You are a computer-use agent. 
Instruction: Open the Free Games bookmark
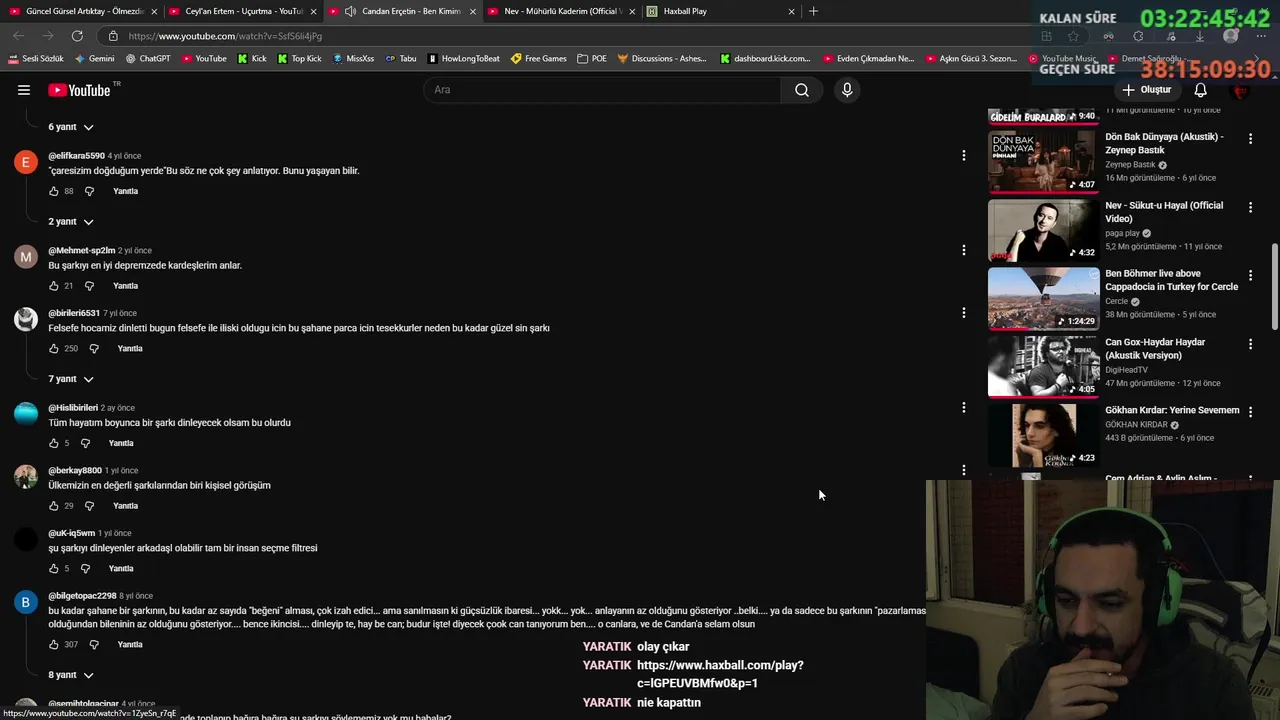pyautogui.click(x=539, y=59)
